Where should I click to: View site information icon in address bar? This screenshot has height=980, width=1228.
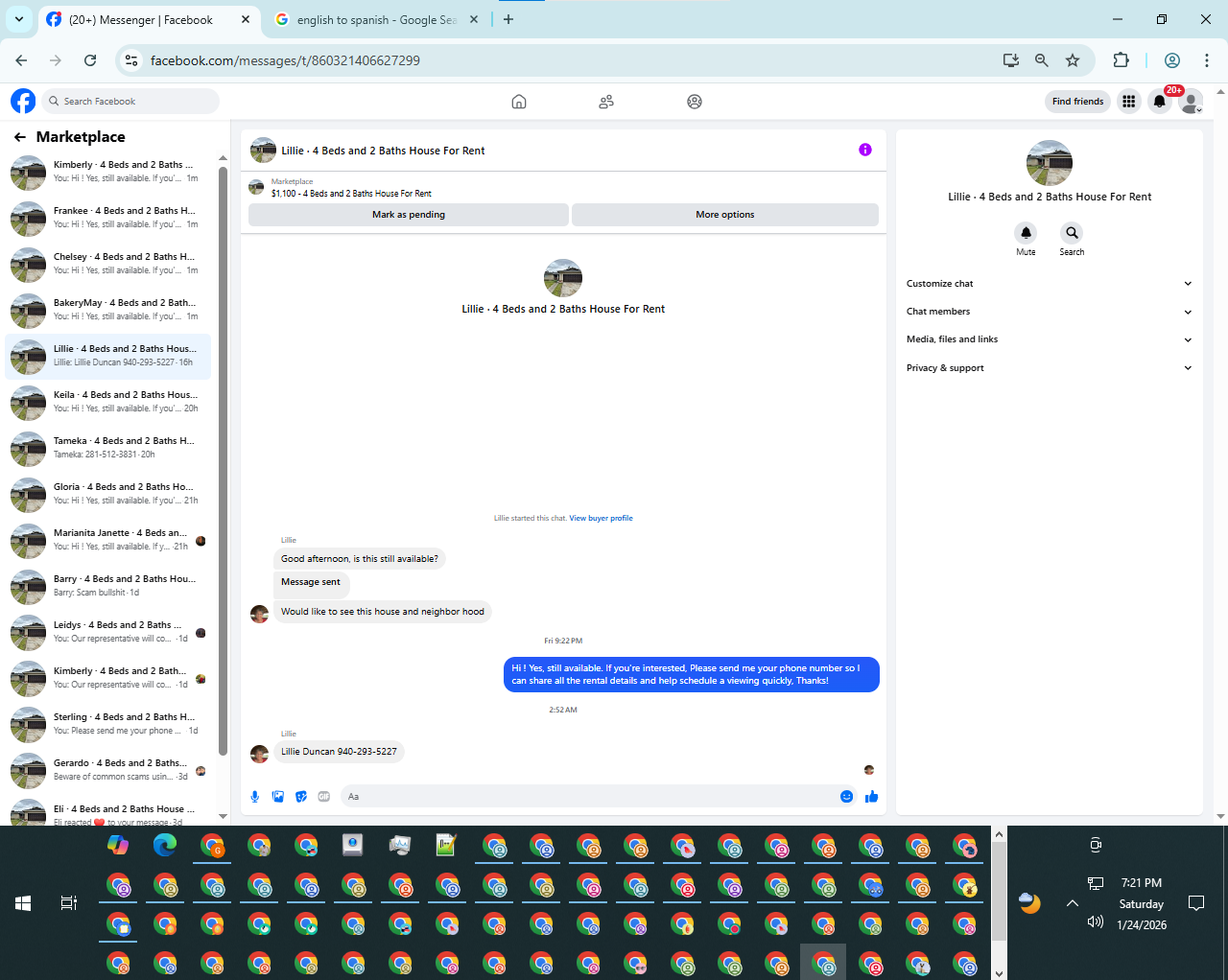pyautogui.click(x=131, y=60)
